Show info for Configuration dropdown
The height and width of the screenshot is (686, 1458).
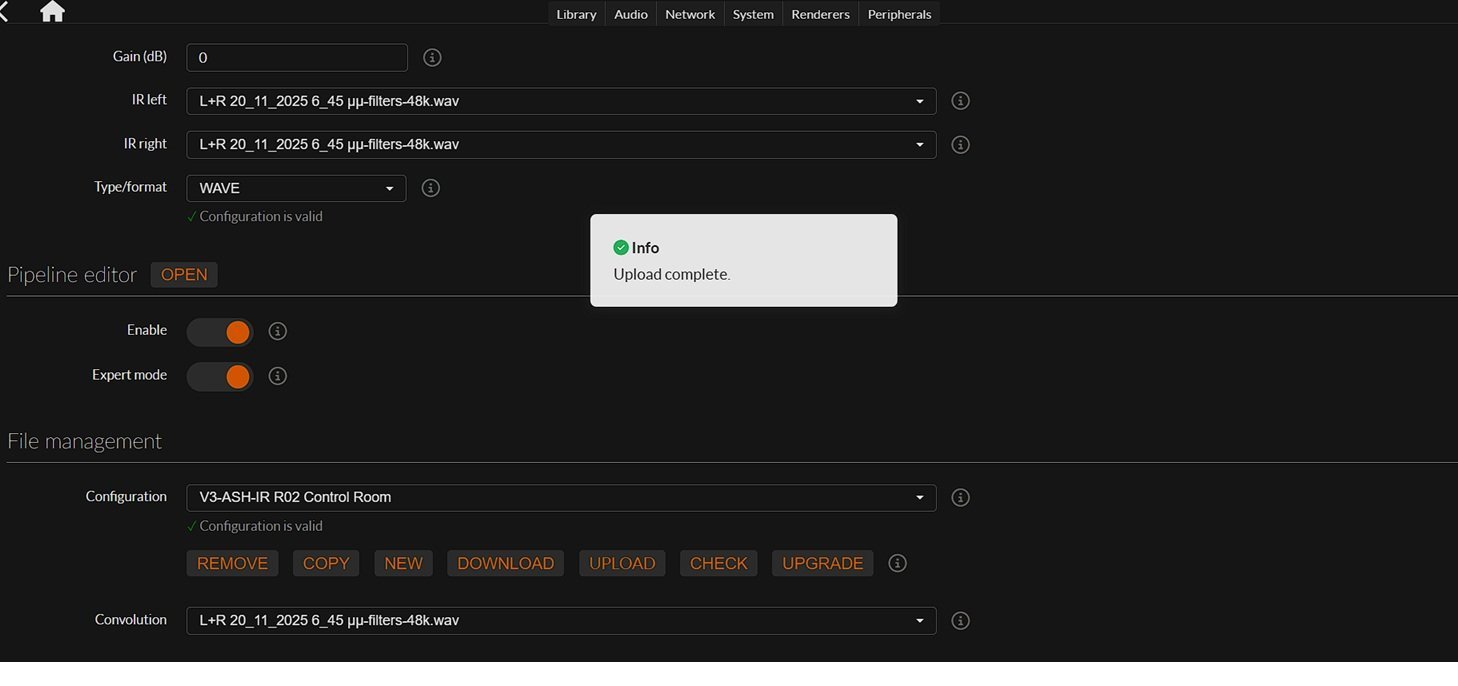tap(960, 498)
